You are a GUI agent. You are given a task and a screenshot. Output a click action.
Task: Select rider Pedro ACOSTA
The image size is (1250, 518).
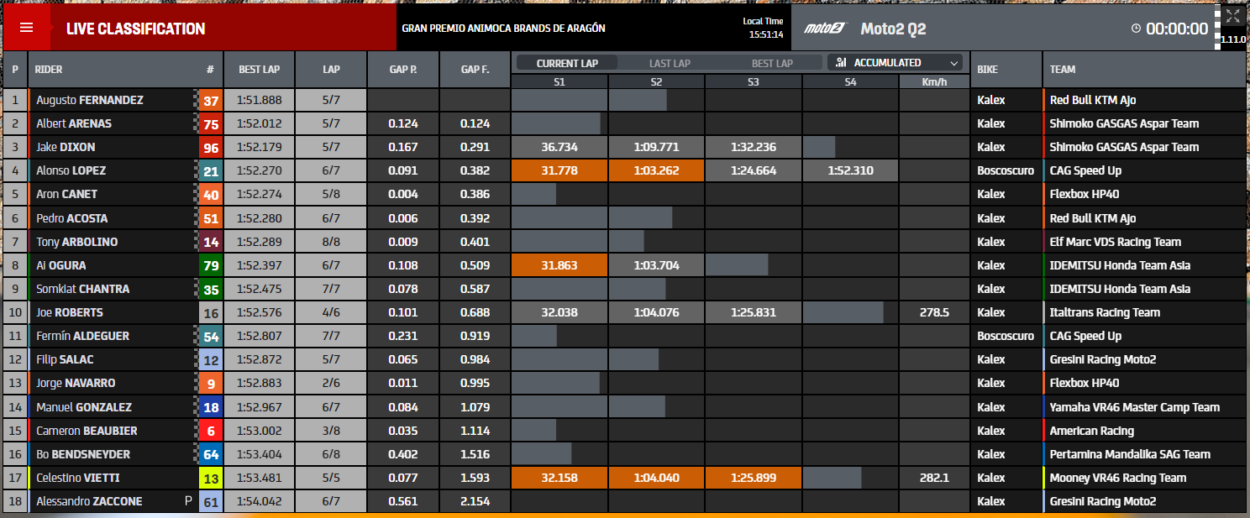pyautogui.click(x=72, y=218)
